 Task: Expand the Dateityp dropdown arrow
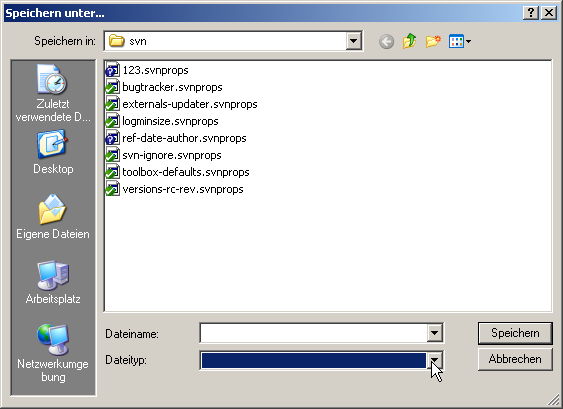coord(434,360)
